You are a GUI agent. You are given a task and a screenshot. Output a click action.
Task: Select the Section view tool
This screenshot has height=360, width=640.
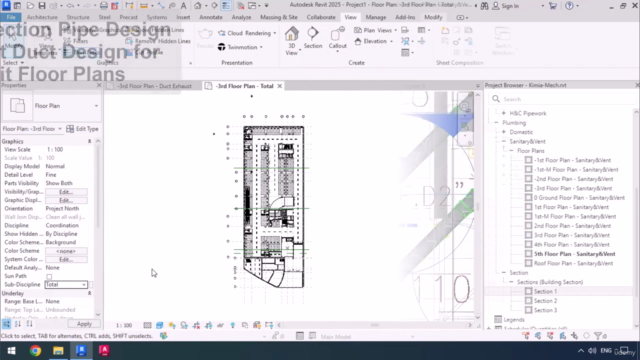tap(313, 38)
